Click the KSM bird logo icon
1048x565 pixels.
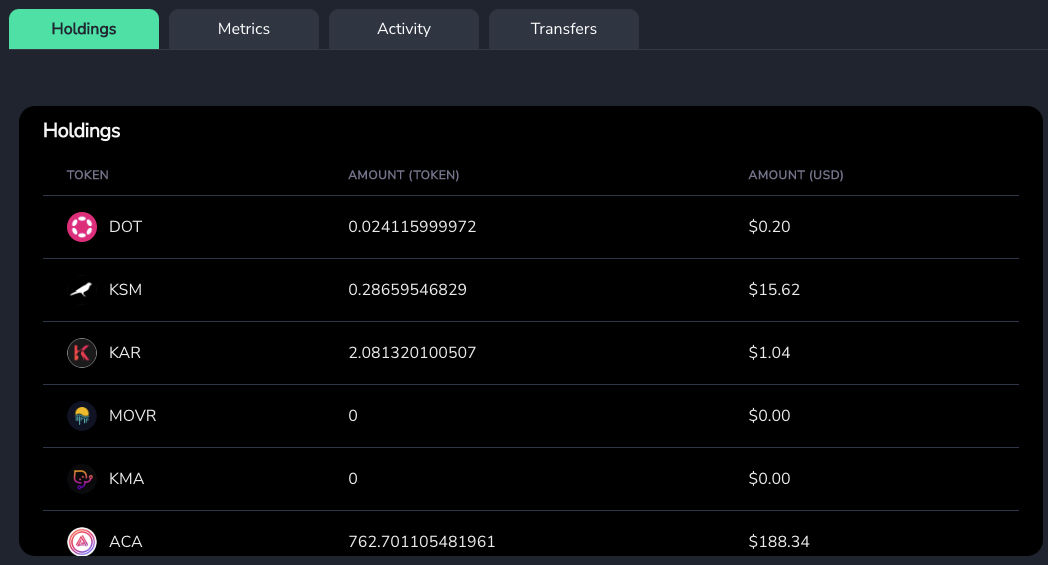click(x=82, y=290)
